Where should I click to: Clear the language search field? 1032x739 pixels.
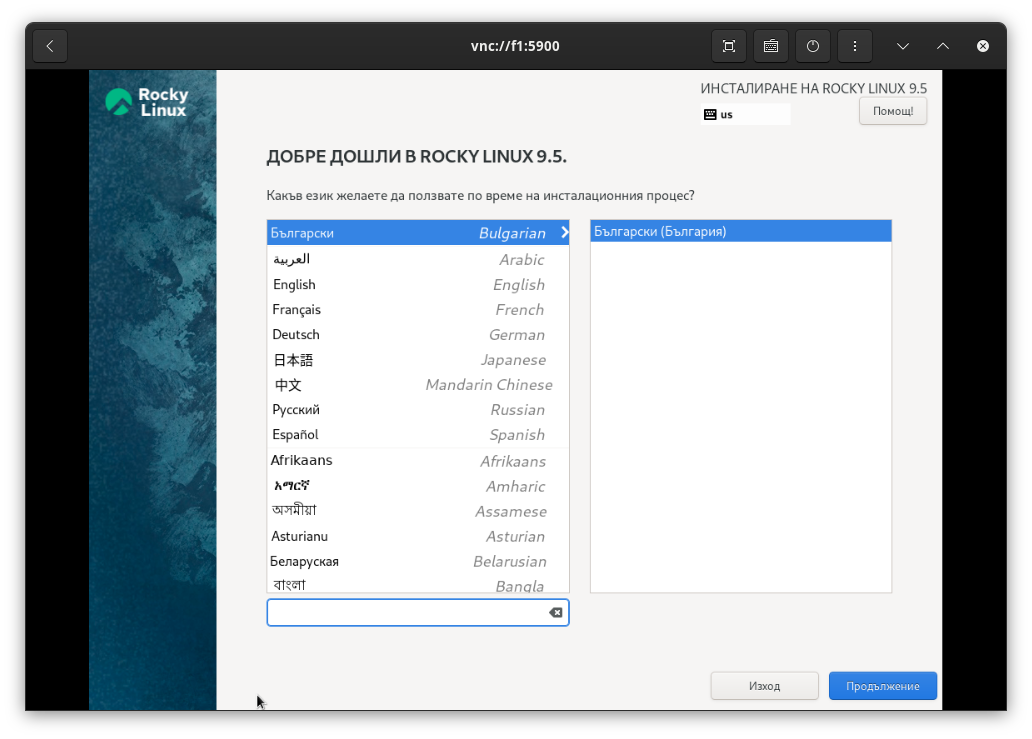[x=556, y=613]
